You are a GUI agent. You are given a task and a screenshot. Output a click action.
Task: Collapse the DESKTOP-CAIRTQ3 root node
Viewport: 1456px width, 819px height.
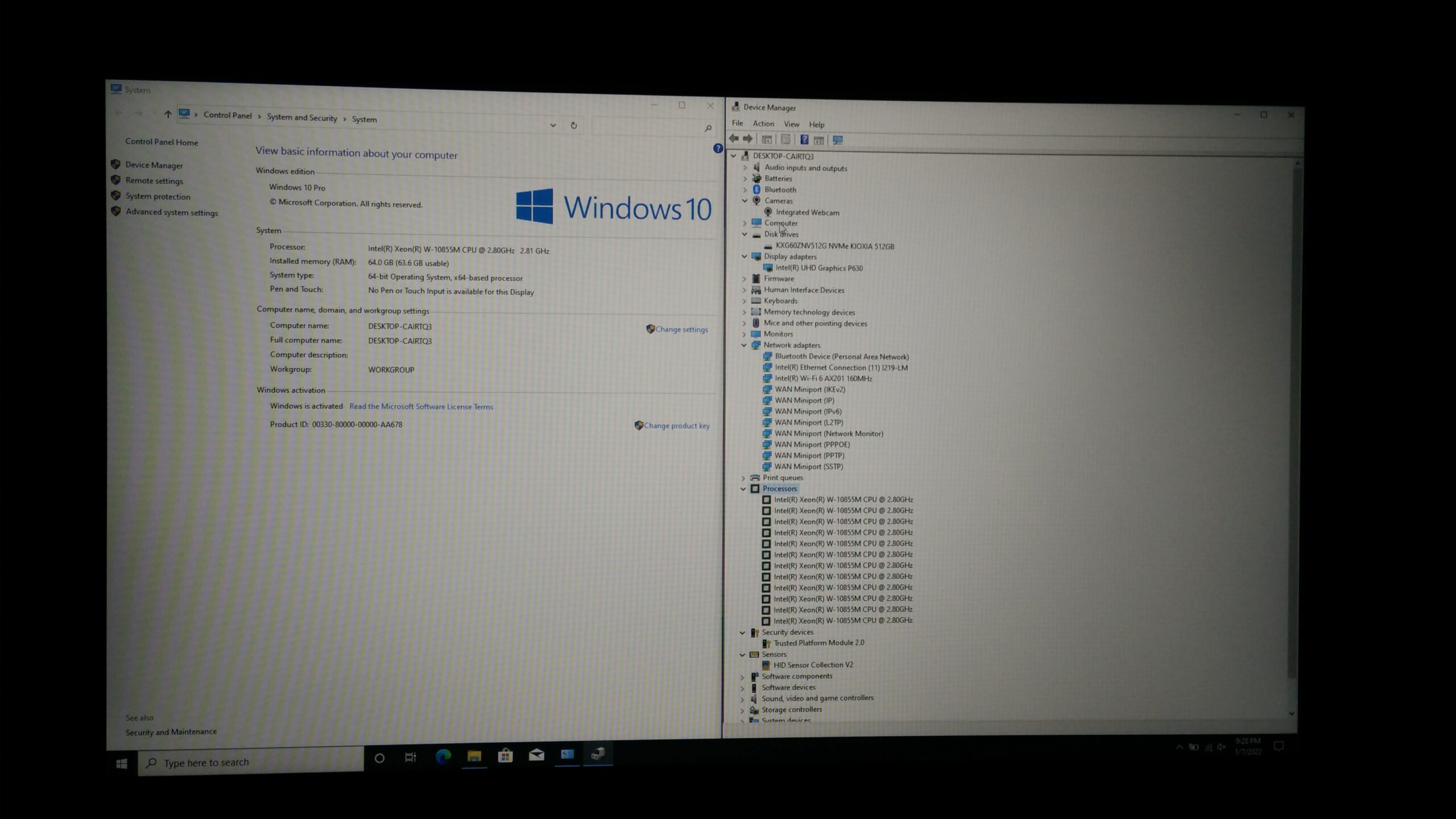coord(734,155)
